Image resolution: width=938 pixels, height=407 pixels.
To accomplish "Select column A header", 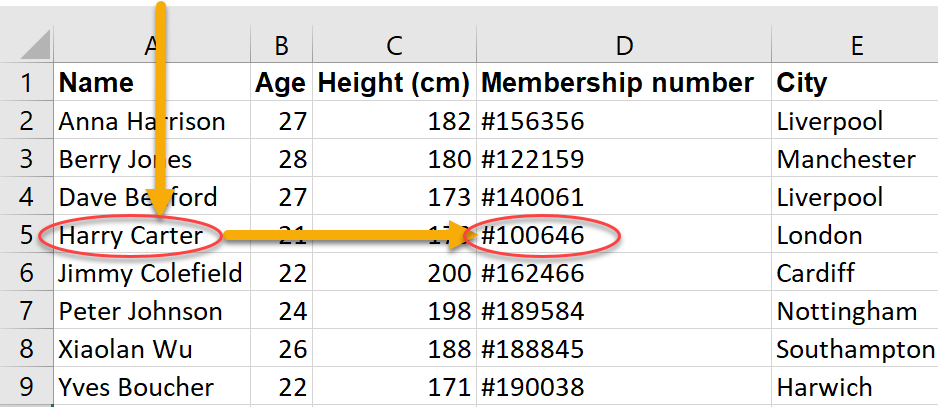I will tap(151, 45).
